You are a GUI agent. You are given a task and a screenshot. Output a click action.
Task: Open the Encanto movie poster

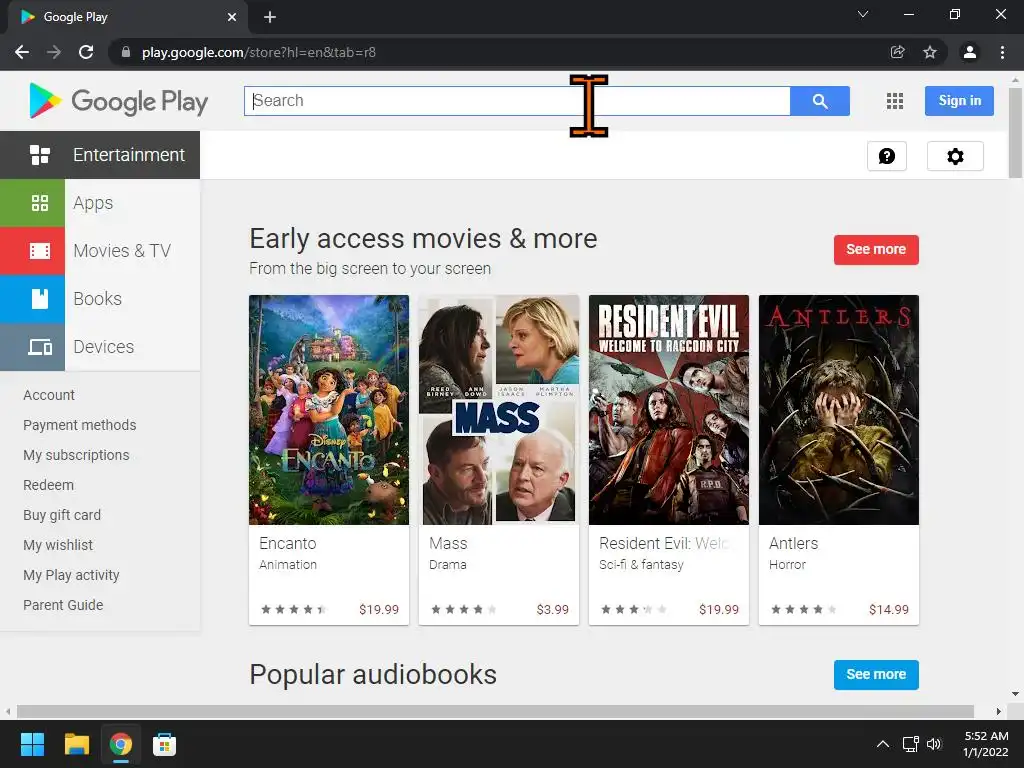(328, 409)
